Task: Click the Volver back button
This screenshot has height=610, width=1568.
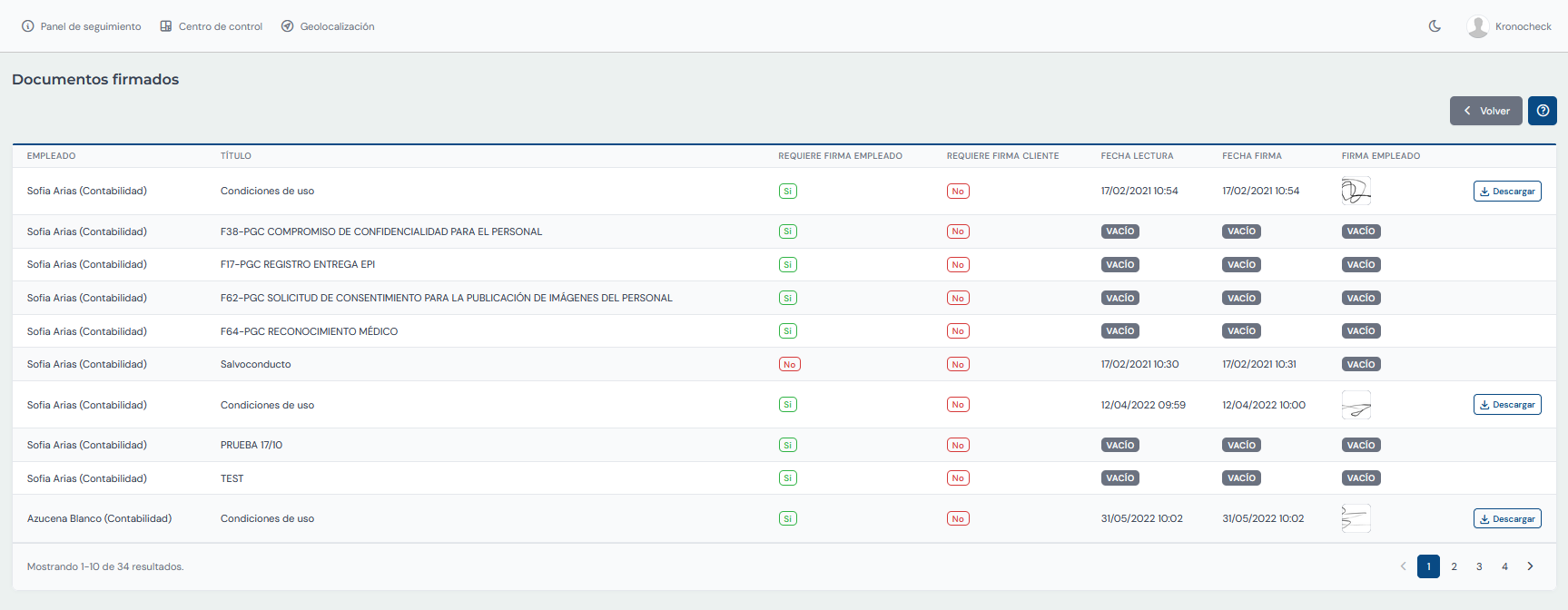Action: pos(1485,111)
